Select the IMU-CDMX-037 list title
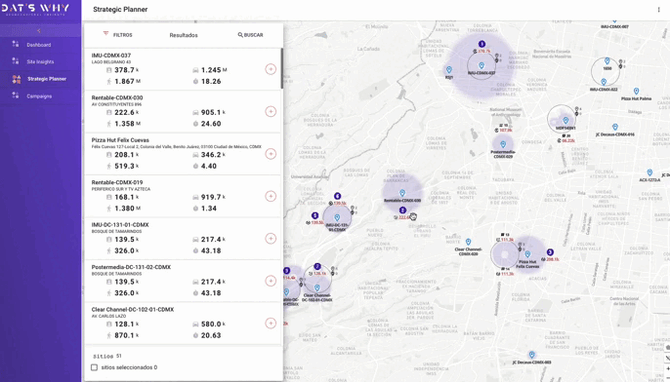670x382 pixels. pos(111,55)
